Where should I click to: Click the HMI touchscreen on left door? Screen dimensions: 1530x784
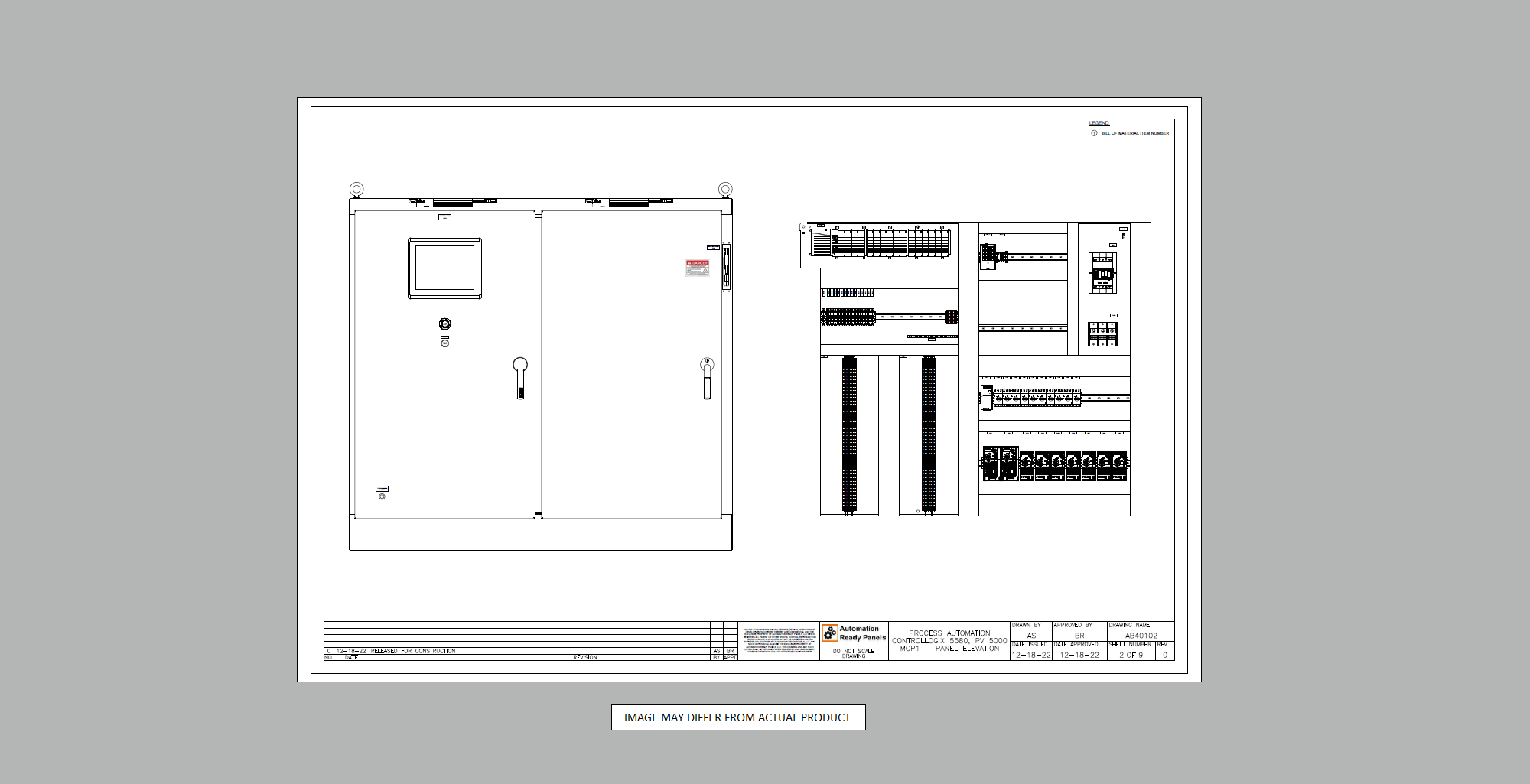coord(444,268)
